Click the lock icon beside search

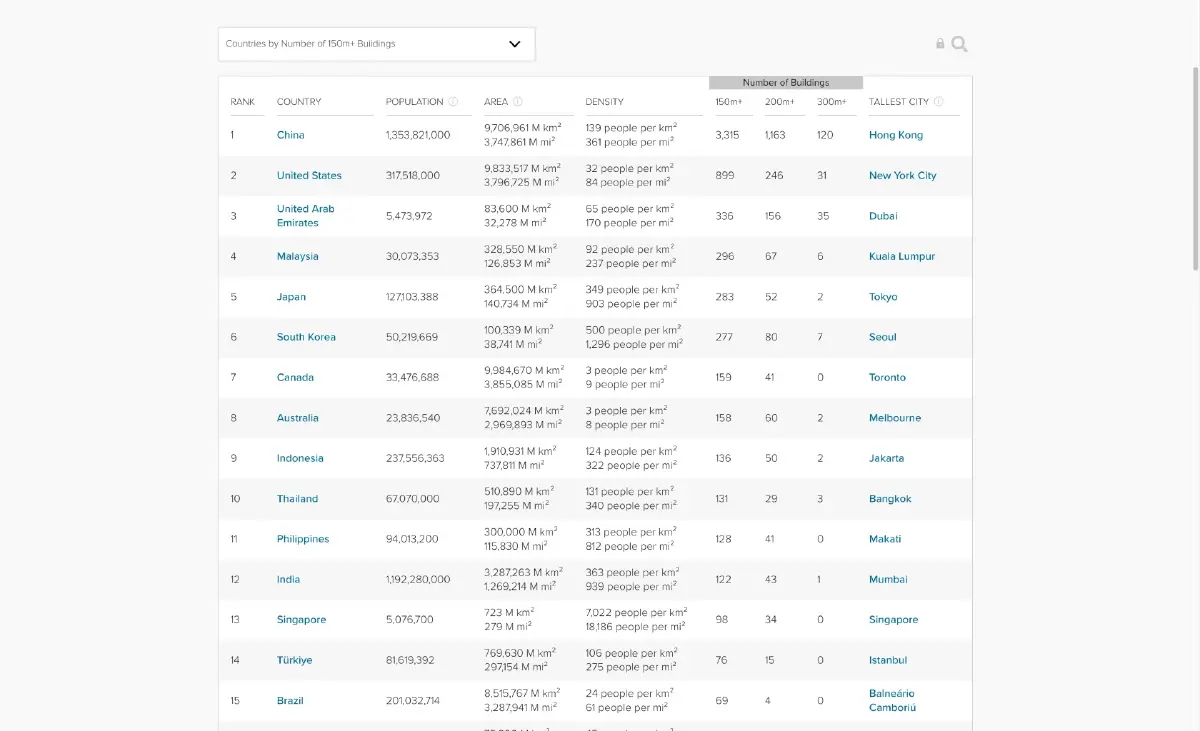point(940,44)
